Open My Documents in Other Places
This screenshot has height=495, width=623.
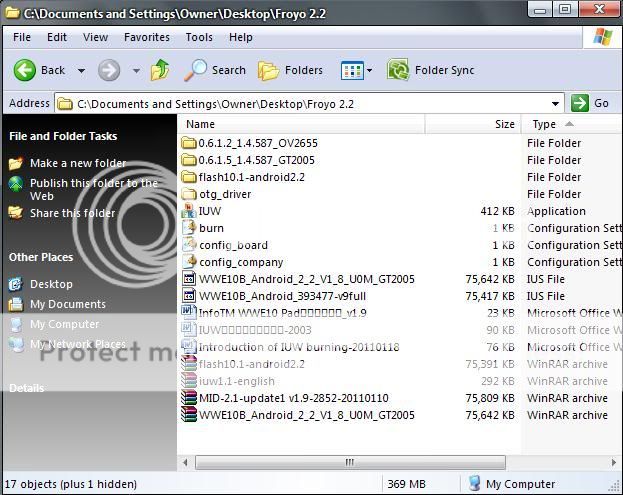coord(68,304)
